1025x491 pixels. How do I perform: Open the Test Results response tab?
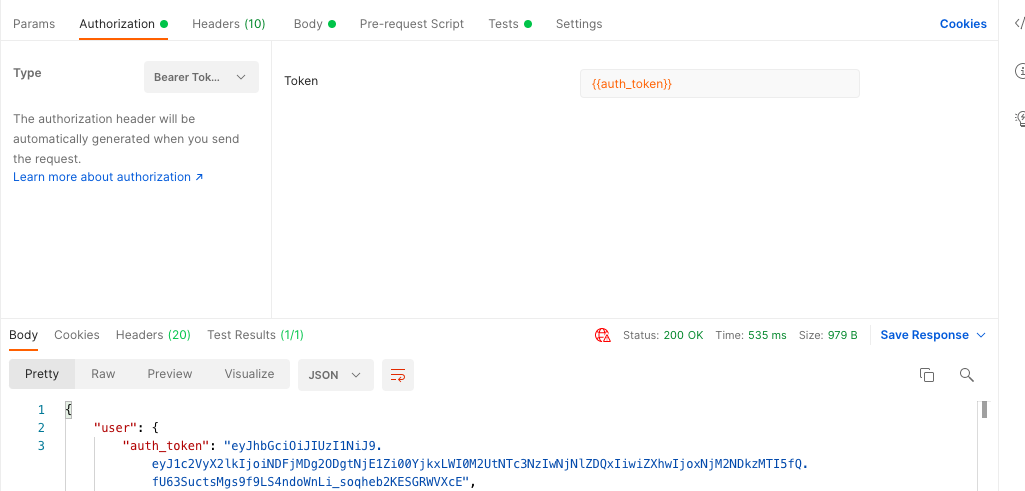(x=255, y=335)
